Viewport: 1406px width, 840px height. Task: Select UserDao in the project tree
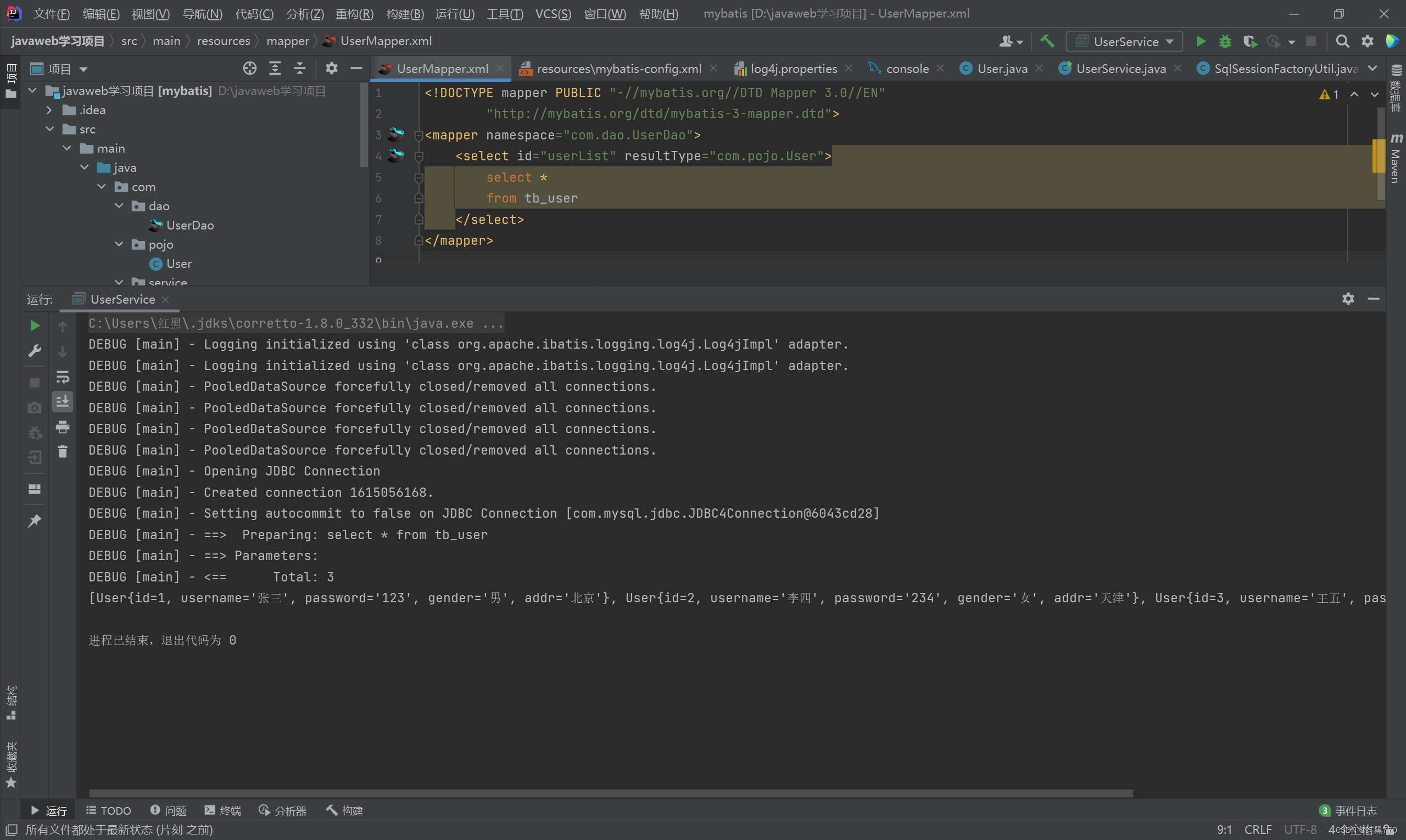[189, 225]
